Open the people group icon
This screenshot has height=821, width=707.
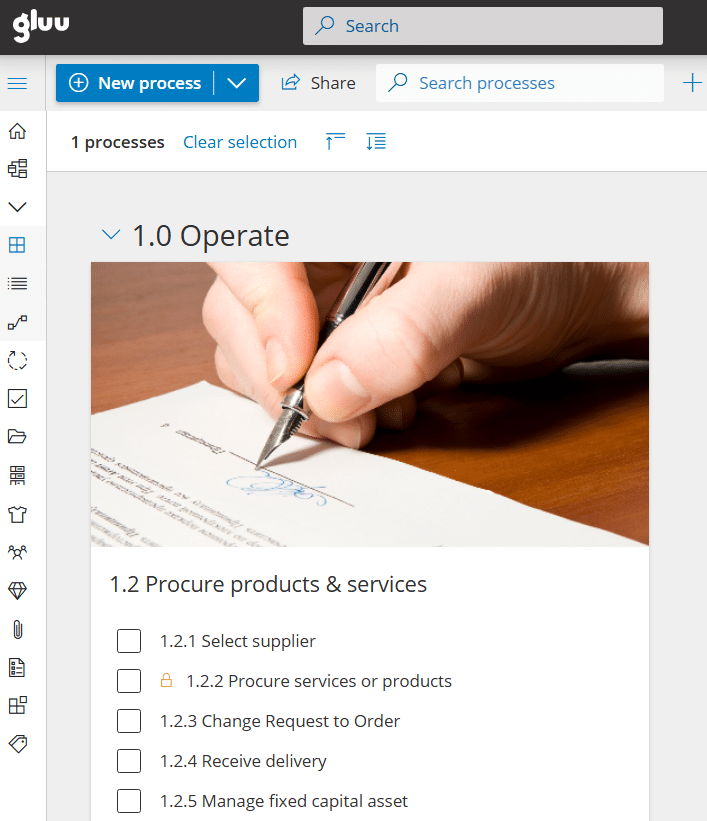pyautogui.click(x=17, y=552)
